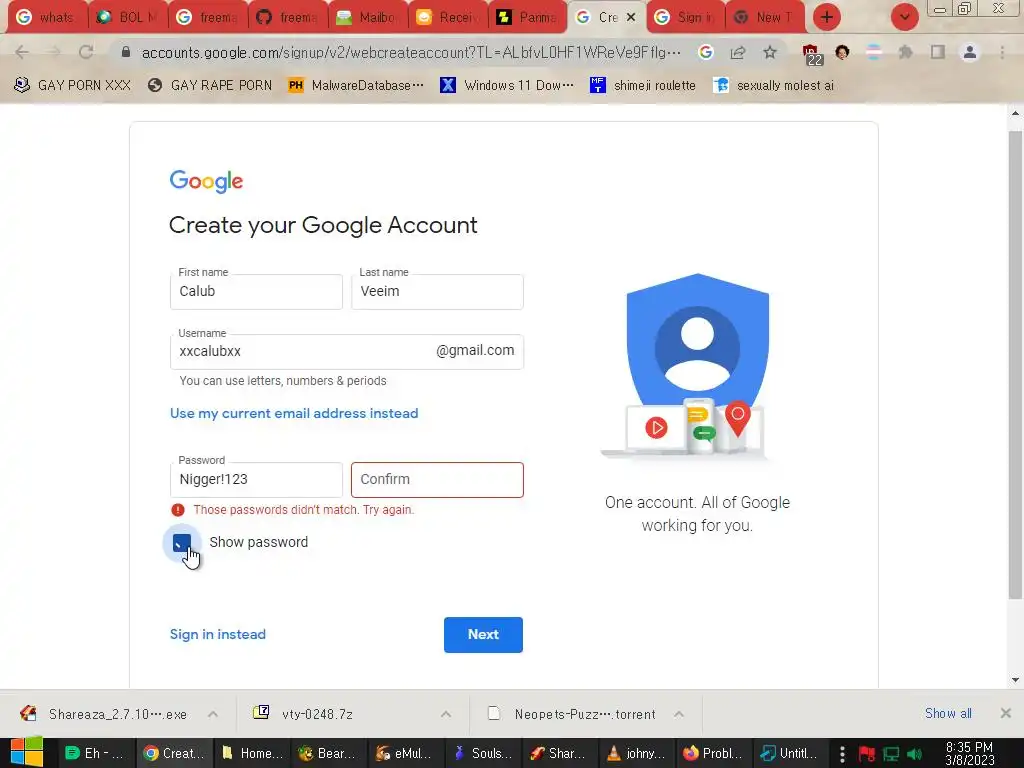Viewport: 1024px width, 768px height.
Task: Close the active 'Cre' tab
Action: [631, 18]
